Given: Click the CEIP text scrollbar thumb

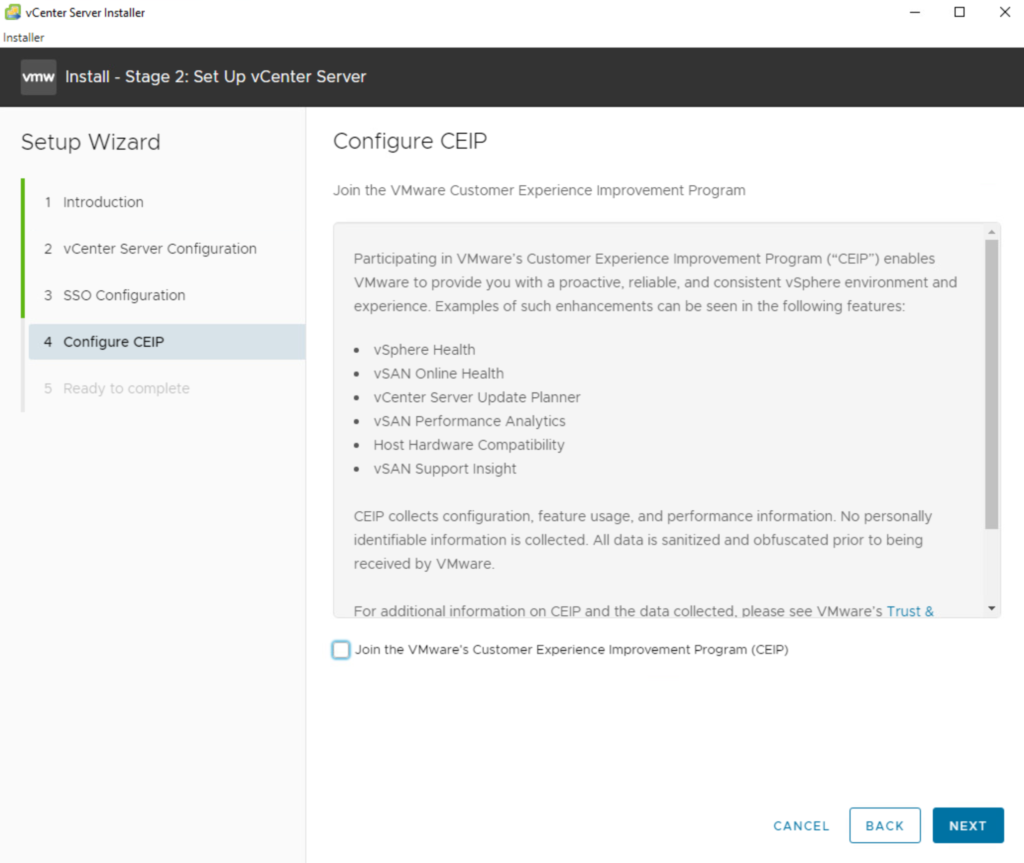Looking at the screenshot, I should click(991, 384).
